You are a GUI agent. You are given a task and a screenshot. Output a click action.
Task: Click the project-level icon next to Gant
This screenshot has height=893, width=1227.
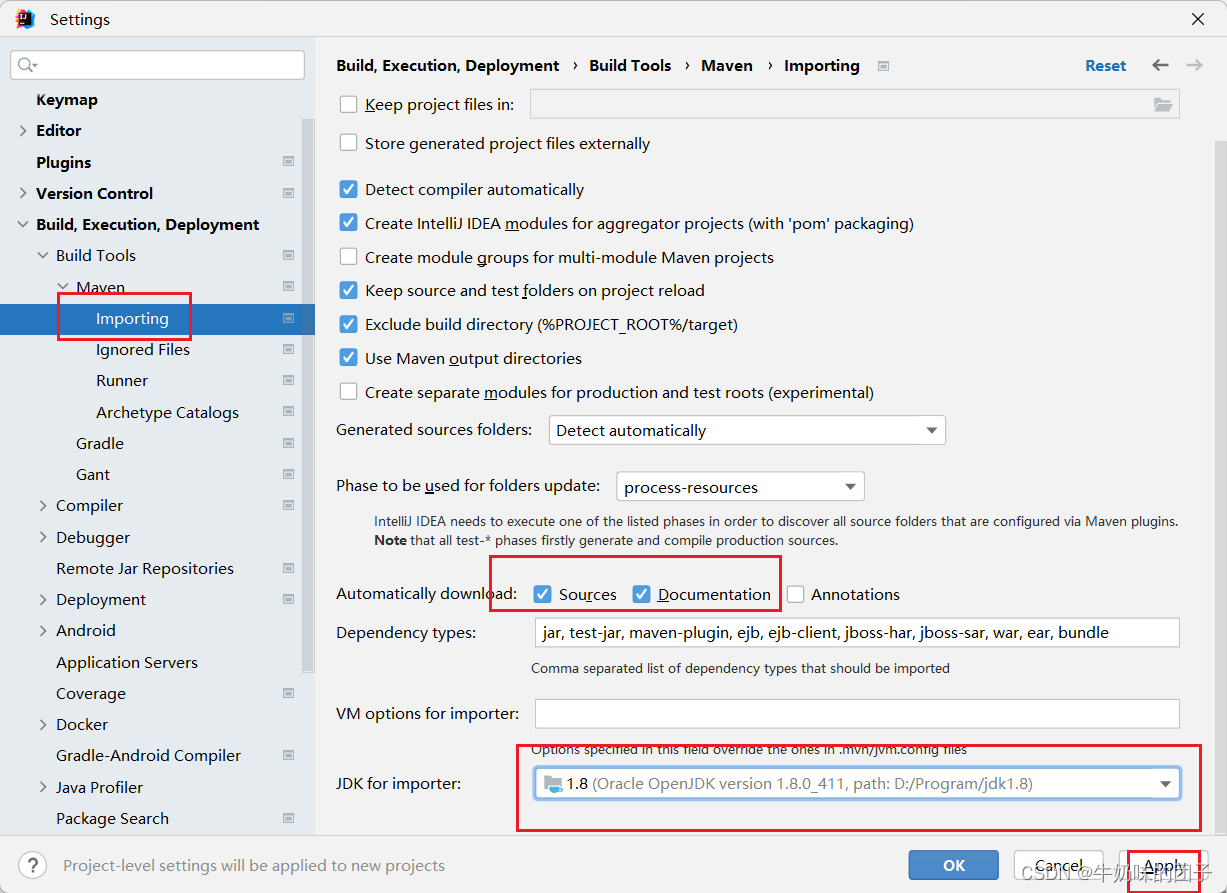(288, 474)
